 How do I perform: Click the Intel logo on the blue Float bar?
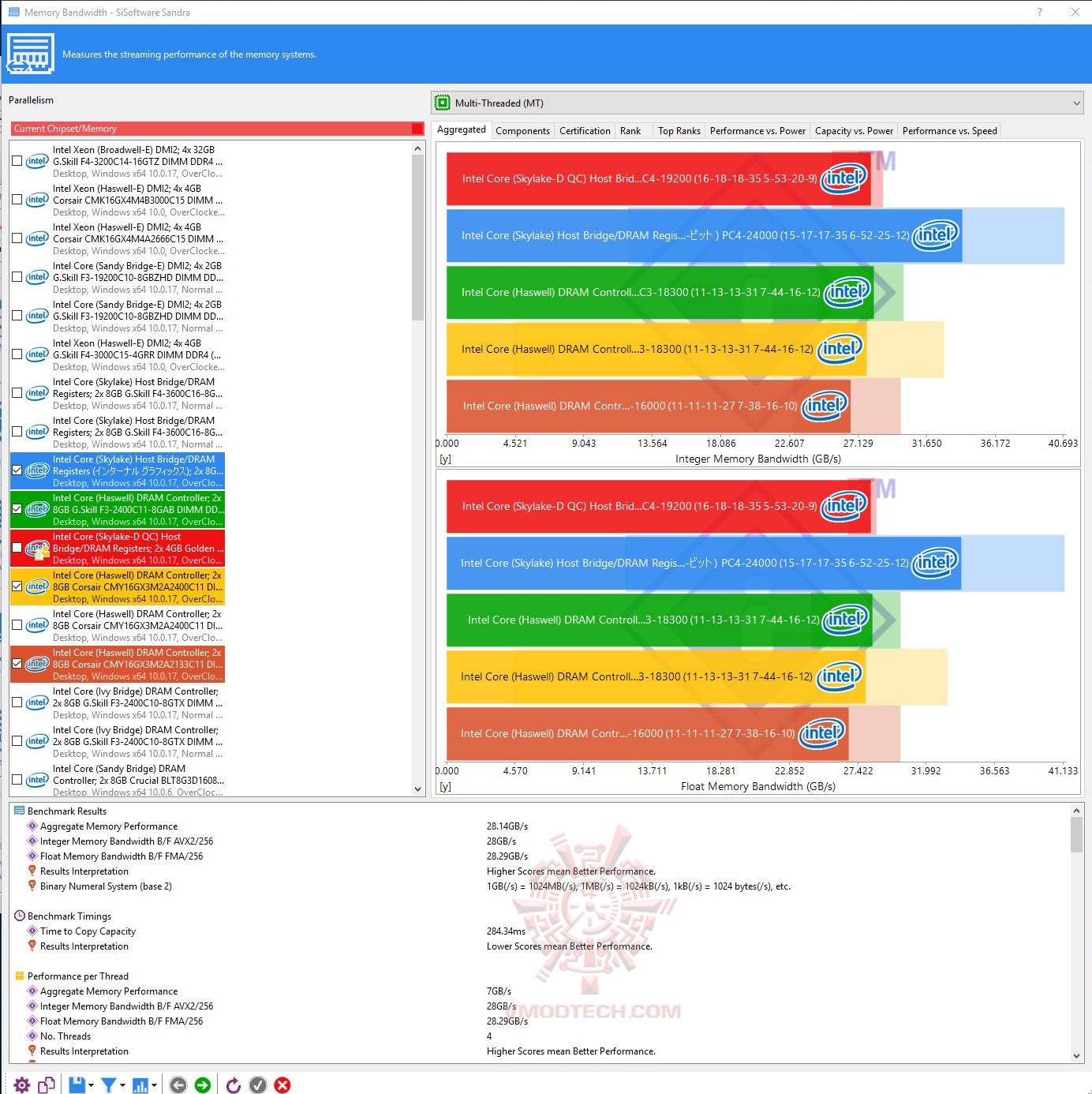(x=934, y=563)
